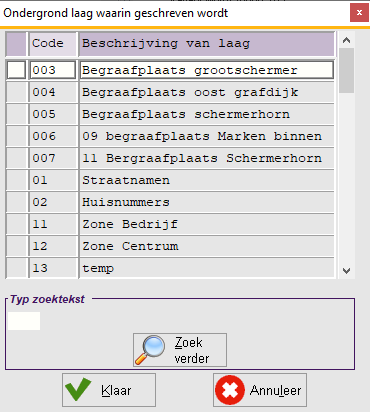This screenshot has height=412, width=370.
Task: Click the green checkmark Klaar icon
Action: click(x=78, y=389)
